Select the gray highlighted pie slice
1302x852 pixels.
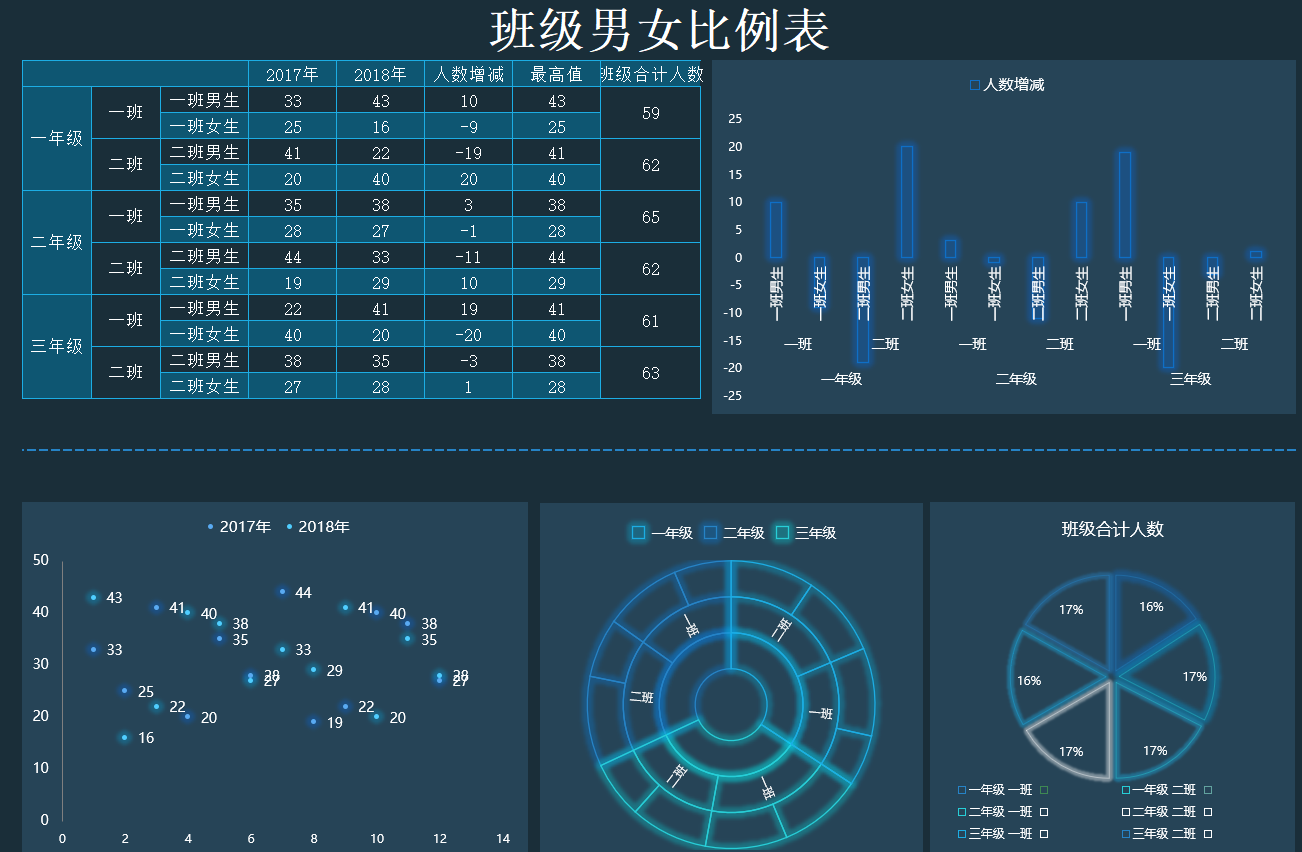click(1079, 739)
